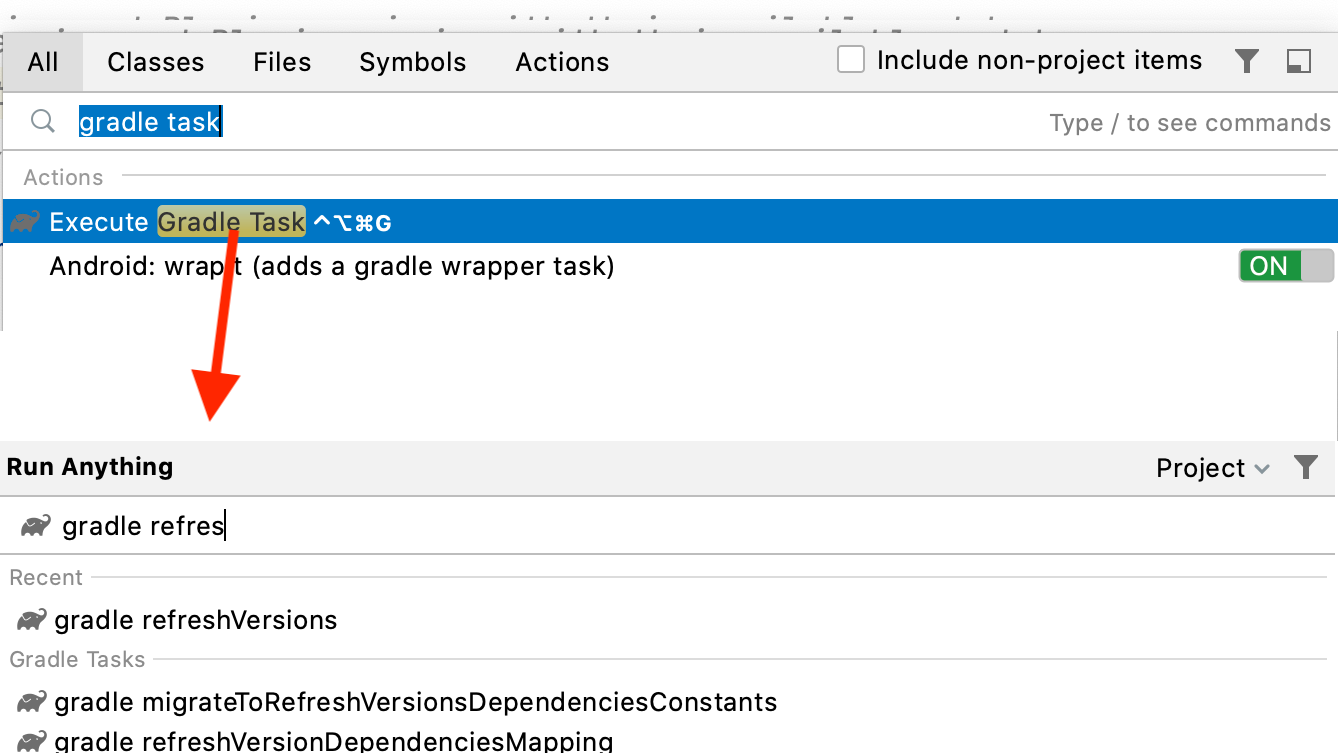This screenshot has width=1338, height=753.
Task: Switch to the Classes tab
Action: point(155,62)
